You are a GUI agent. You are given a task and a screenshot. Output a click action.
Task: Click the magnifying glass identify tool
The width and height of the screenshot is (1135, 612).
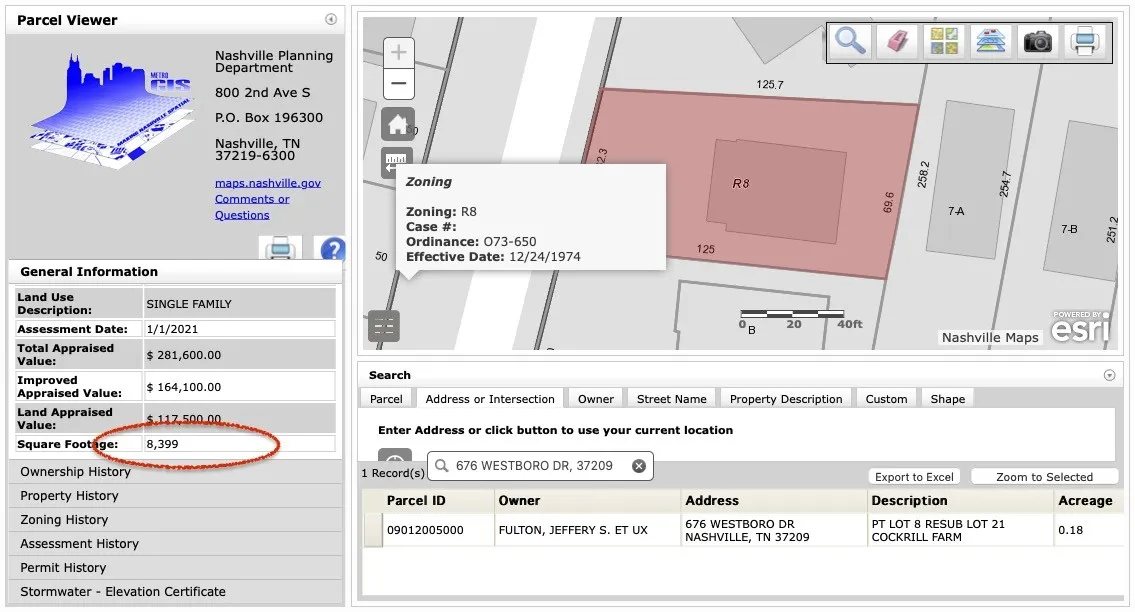(x=851, y=41)
